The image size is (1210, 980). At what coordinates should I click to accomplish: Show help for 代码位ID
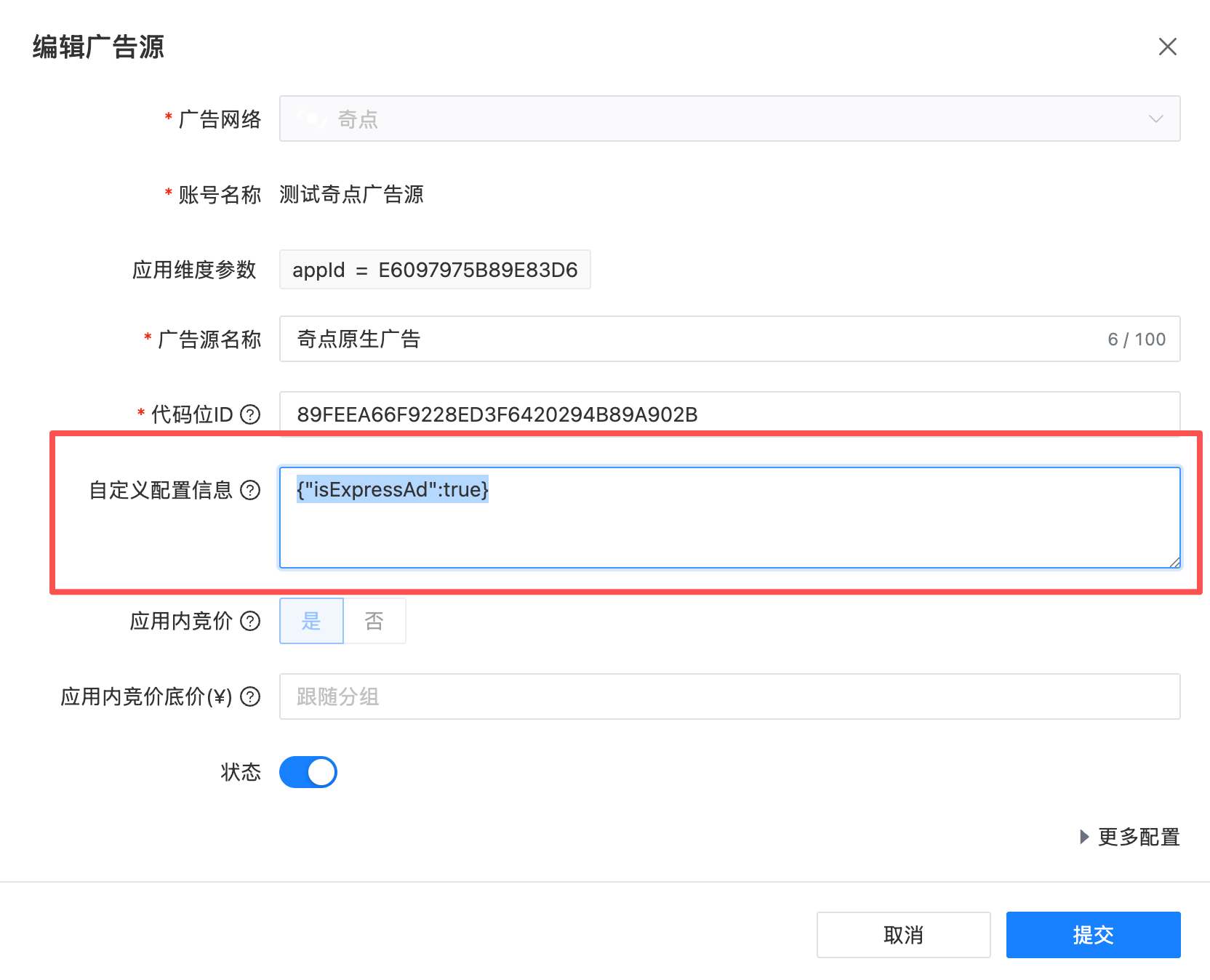[250, 414]
